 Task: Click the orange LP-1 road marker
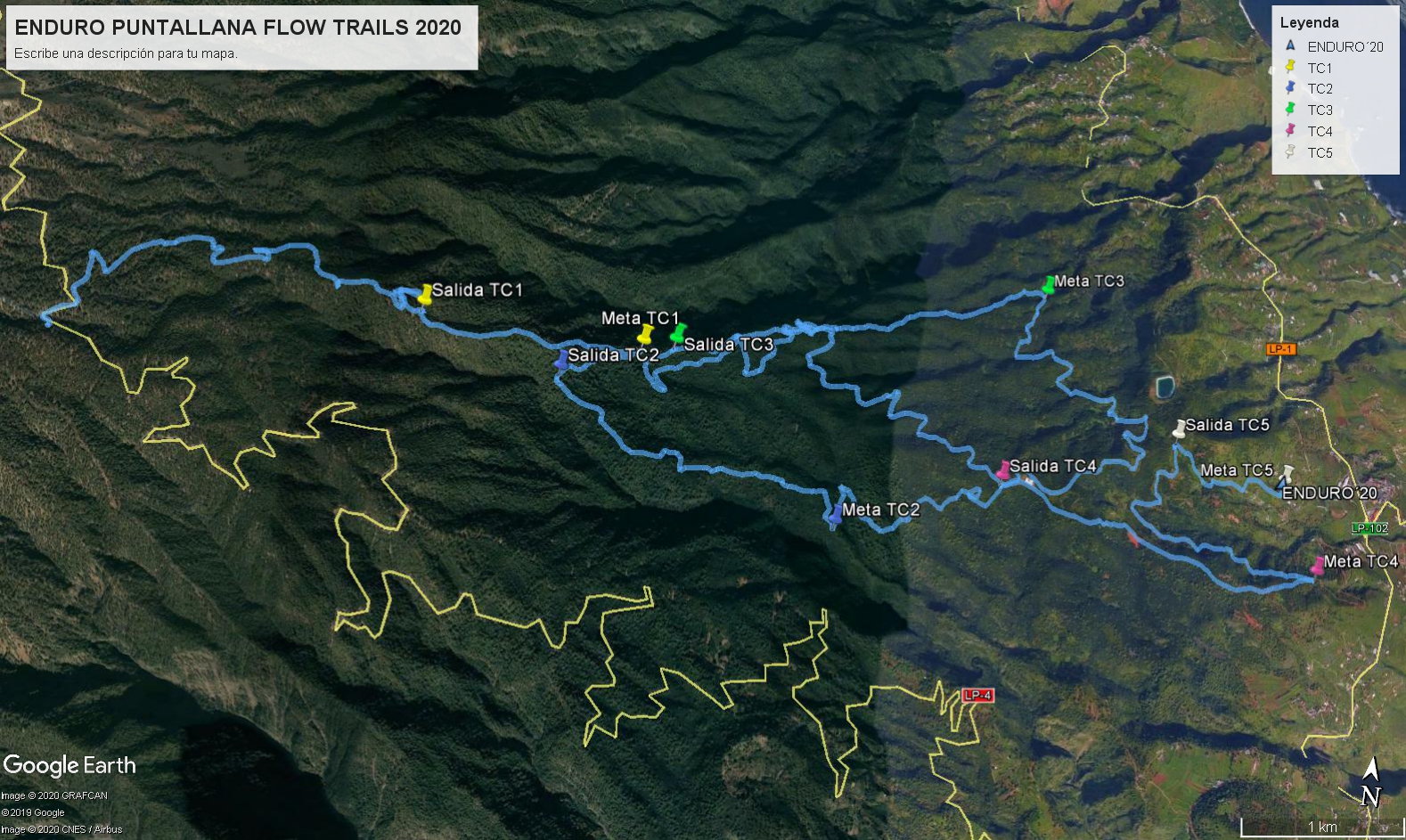coord(1280,349)
